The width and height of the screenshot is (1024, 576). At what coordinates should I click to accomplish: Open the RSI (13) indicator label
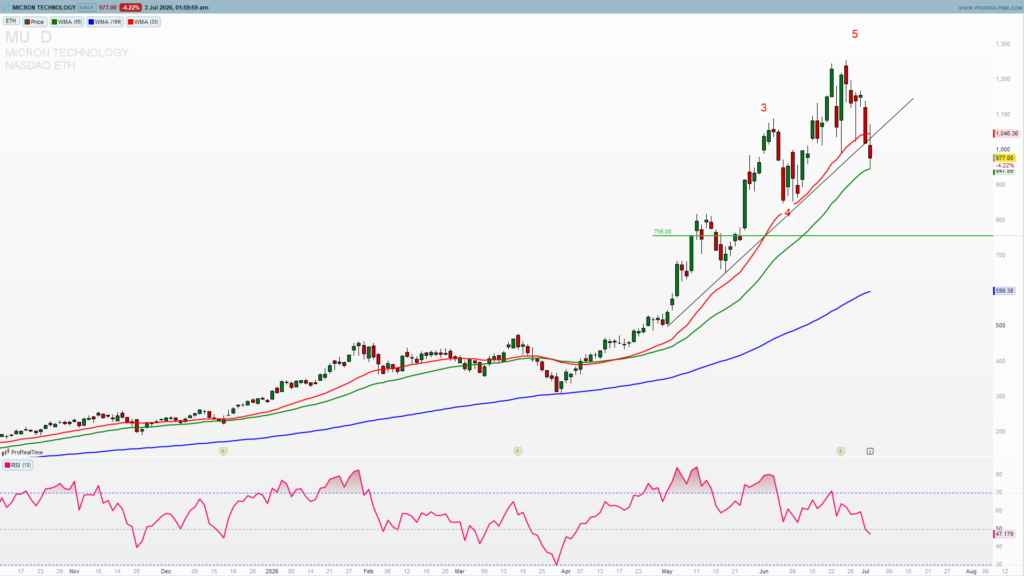coord(18,465)
